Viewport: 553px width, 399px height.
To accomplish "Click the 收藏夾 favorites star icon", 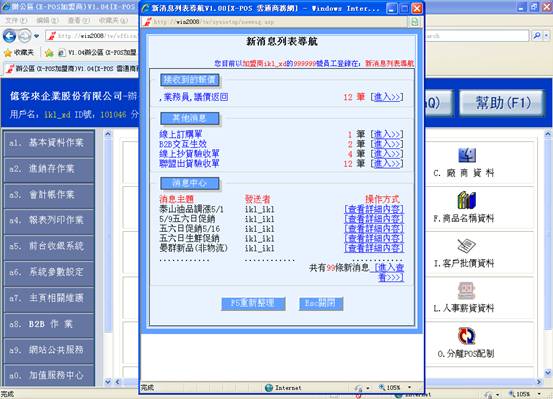I will point(8,53).
